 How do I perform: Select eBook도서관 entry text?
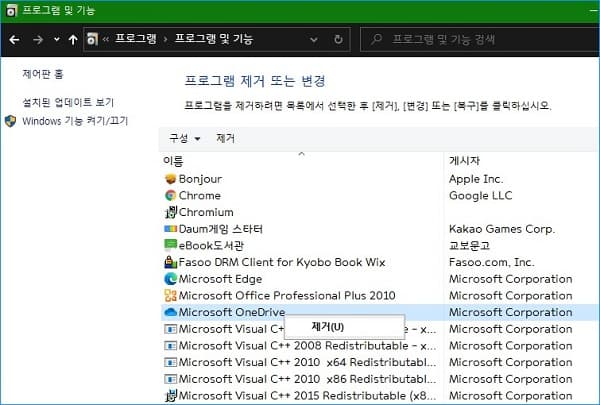tap(211, 245)
